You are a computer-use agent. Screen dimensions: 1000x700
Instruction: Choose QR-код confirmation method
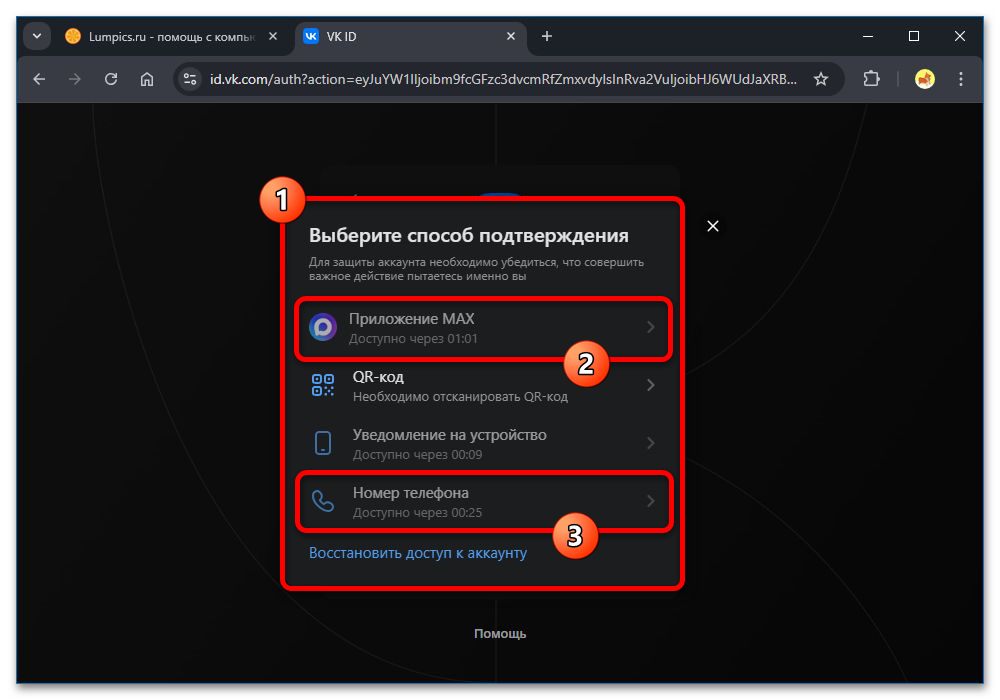click(x=483, y=386)
